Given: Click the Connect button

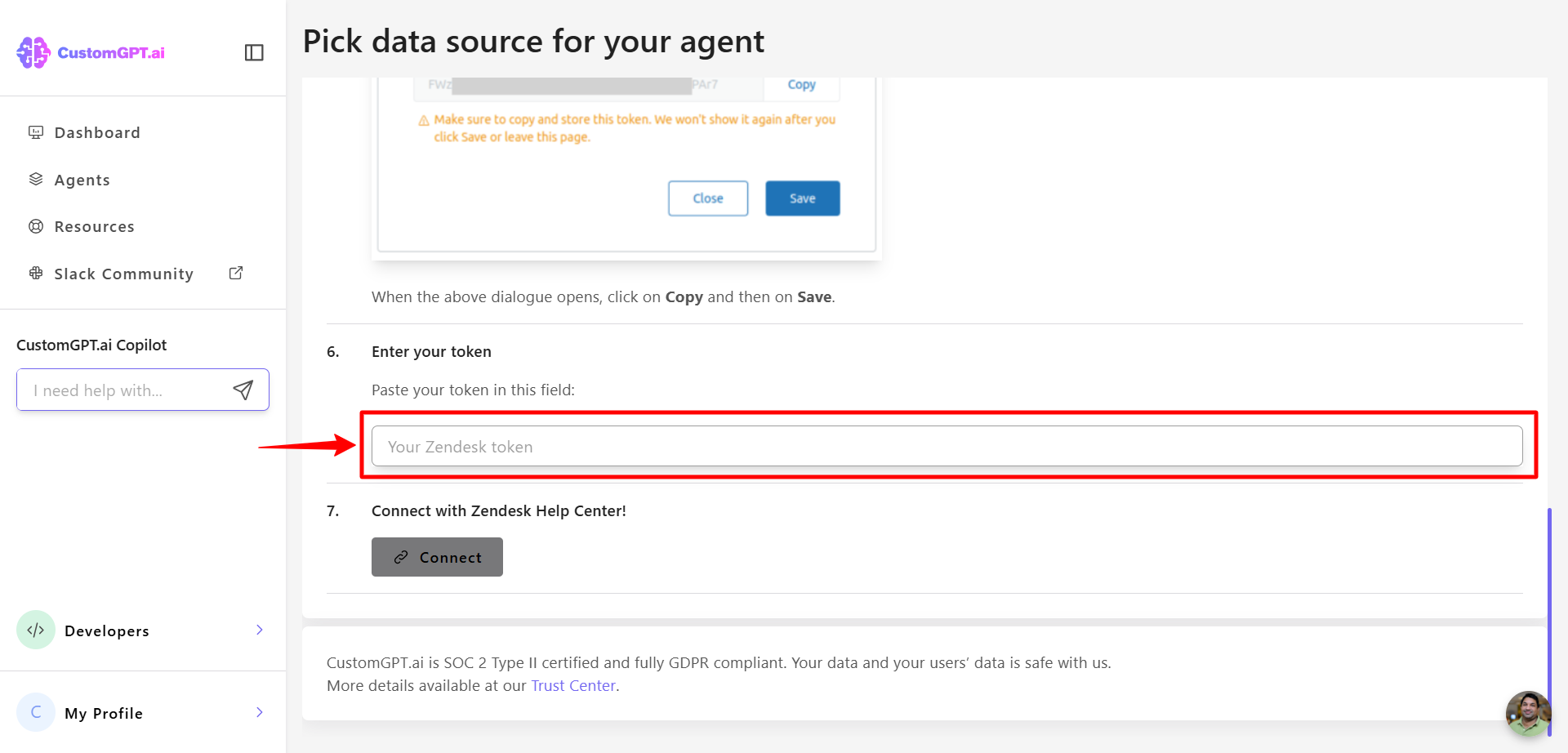Looking at the screenshot, I should pos(437,557).
